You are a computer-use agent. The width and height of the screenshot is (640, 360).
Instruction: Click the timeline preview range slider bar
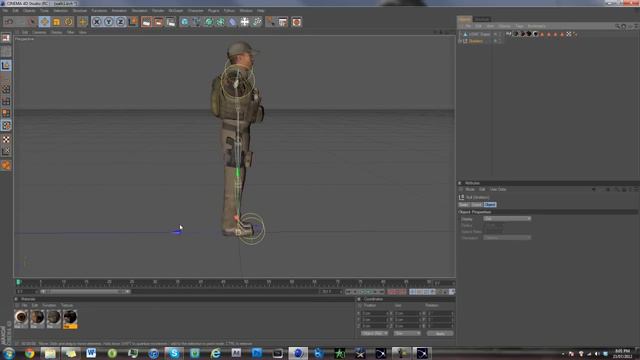pos(85,291)
